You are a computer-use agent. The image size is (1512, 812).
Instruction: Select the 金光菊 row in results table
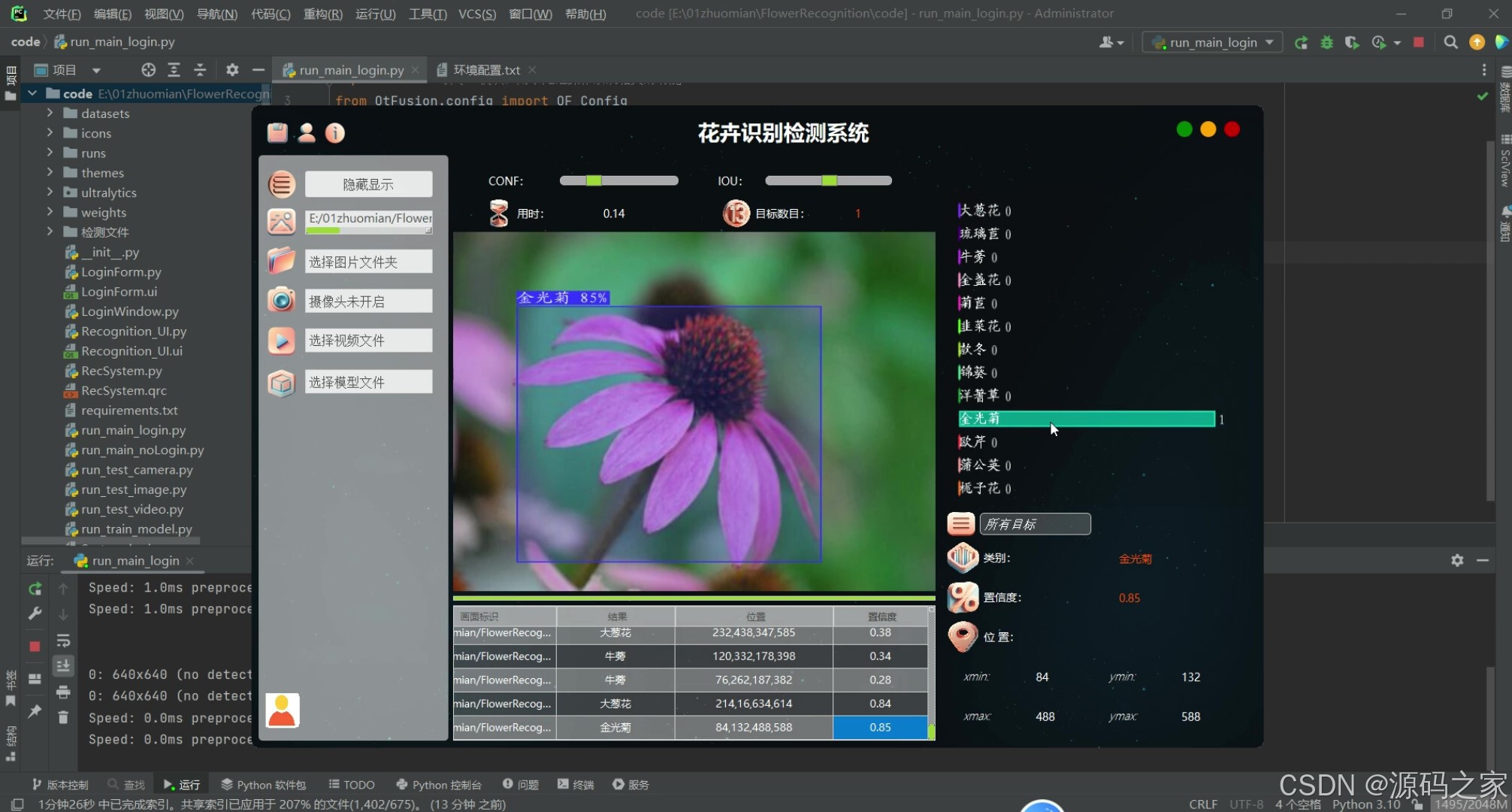[615, 727]
